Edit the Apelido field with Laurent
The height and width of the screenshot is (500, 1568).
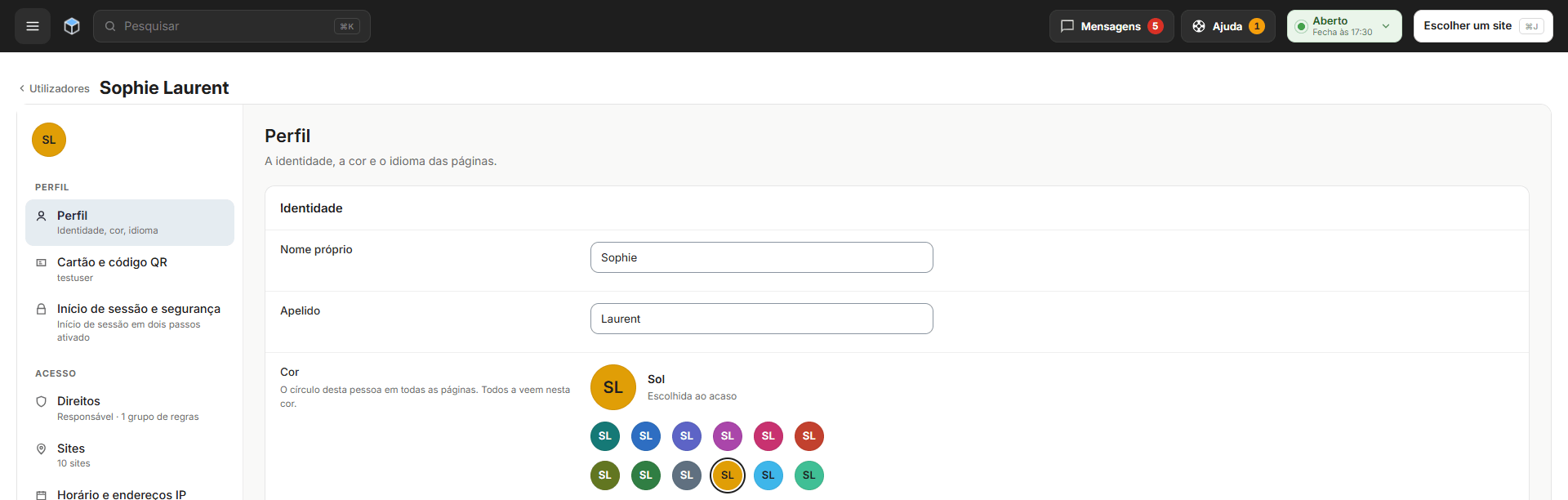[762, 319]
